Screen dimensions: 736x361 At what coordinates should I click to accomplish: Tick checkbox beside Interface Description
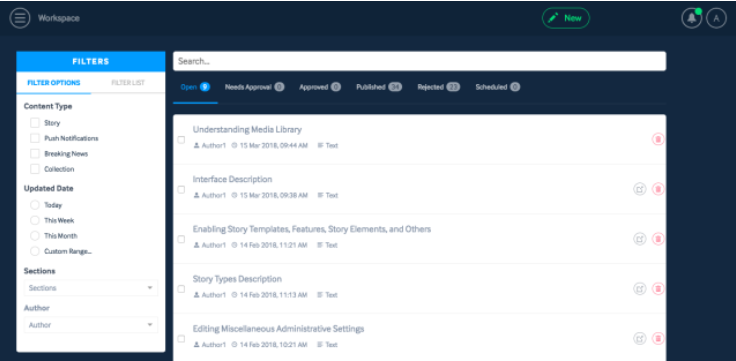pyautogui.click(x=181, y=190)
